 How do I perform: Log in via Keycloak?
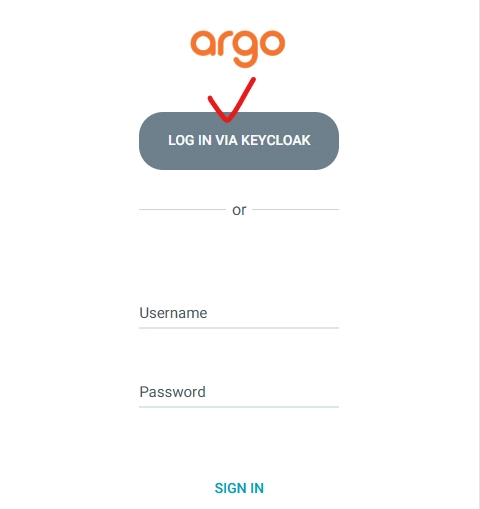tap(239, 141)
